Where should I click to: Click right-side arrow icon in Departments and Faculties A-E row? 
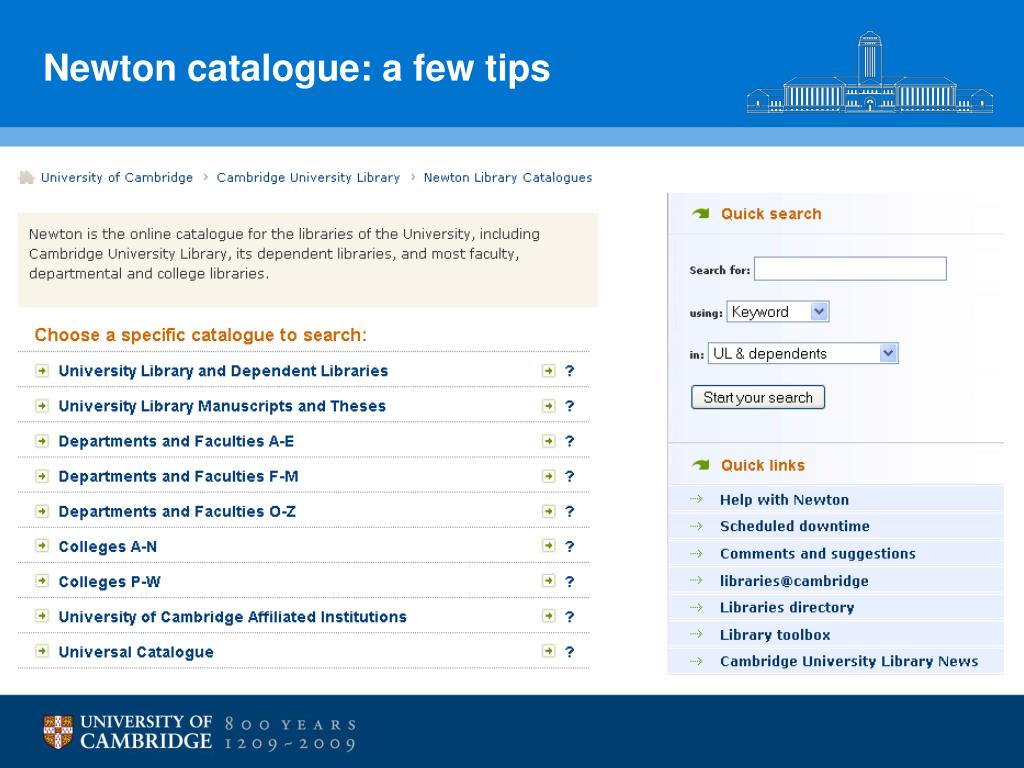[x=549, y=441]
